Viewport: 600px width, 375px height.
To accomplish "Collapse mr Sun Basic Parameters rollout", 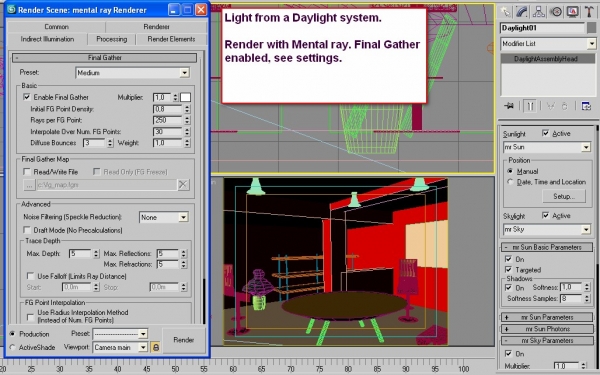I will coord(547,247).
